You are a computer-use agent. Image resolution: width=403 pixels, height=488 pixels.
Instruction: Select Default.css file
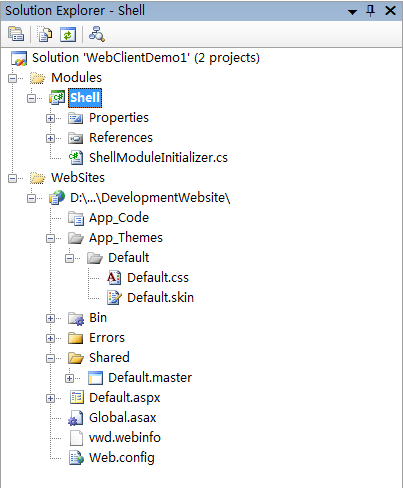point(158,278)
